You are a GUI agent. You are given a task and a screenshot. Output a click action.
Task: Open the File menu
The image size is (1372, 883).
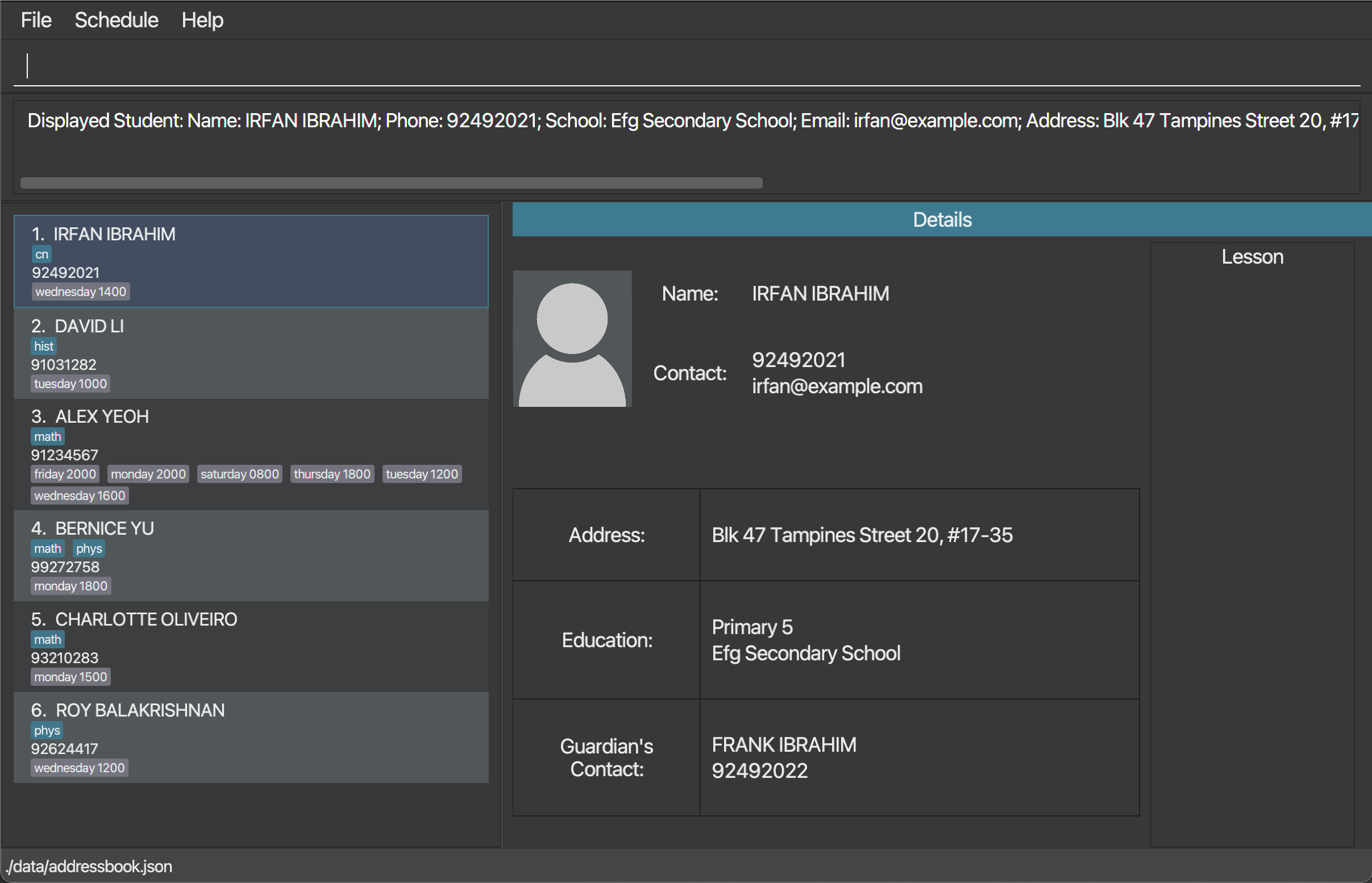pos(36,20)
